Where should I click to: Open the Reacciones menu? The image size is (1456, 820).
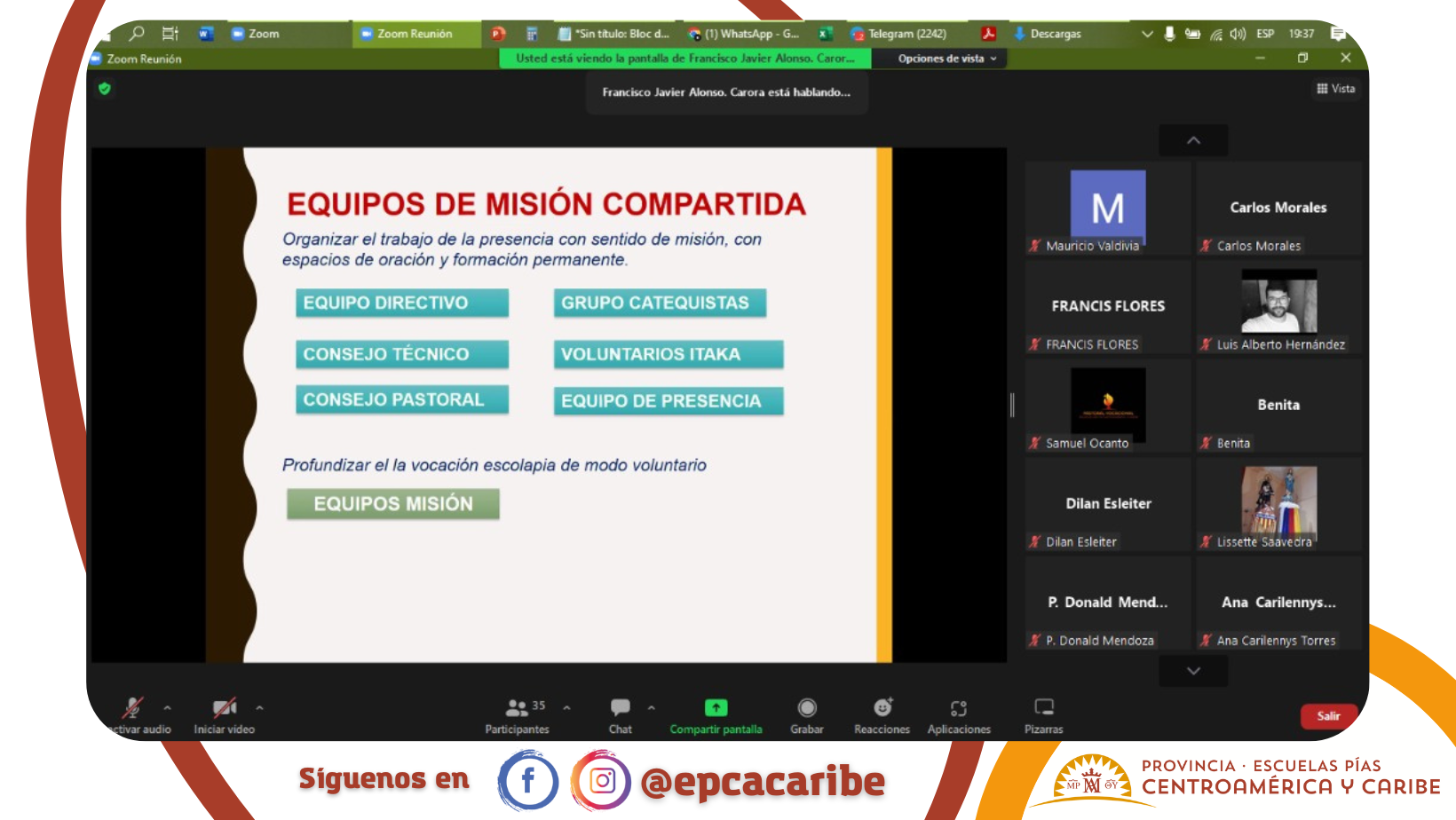[x=882, y=708]
